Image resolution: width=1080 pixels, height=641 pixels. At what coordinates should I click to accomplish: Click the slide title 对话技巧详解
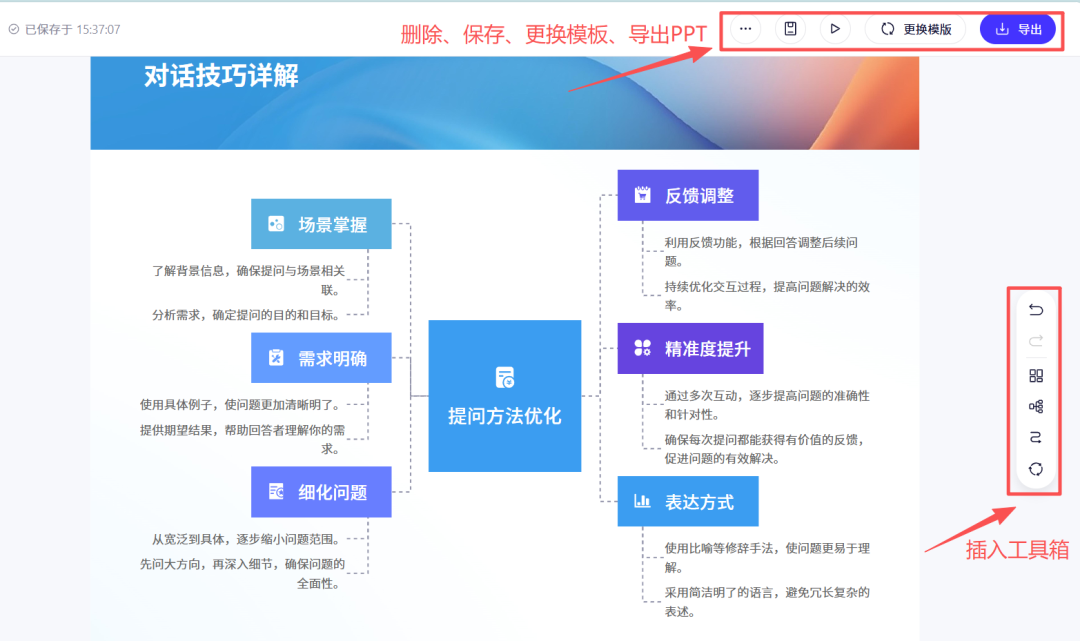click(221, 76)
